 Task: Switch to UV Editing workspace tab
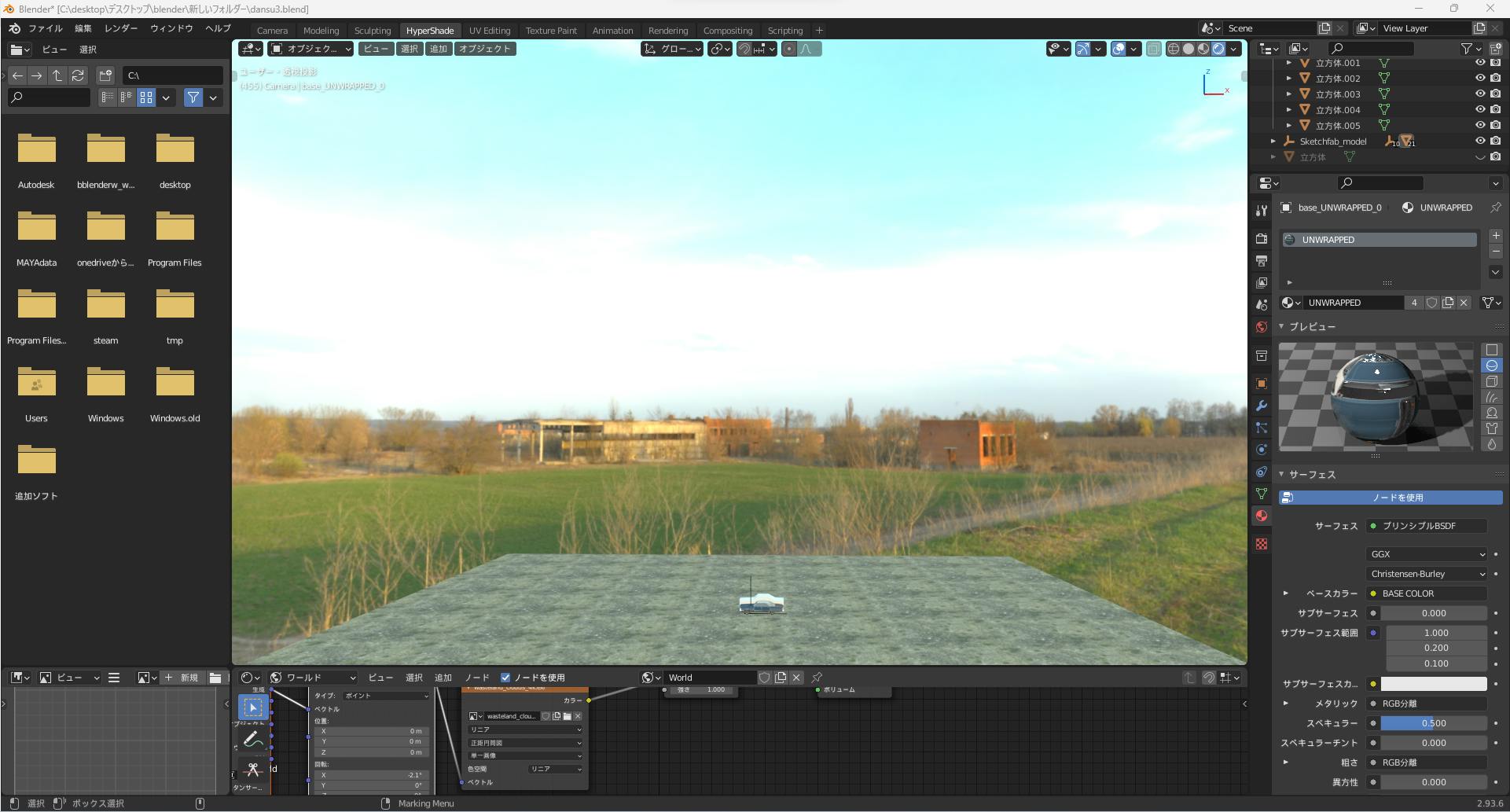click(490, 31)
